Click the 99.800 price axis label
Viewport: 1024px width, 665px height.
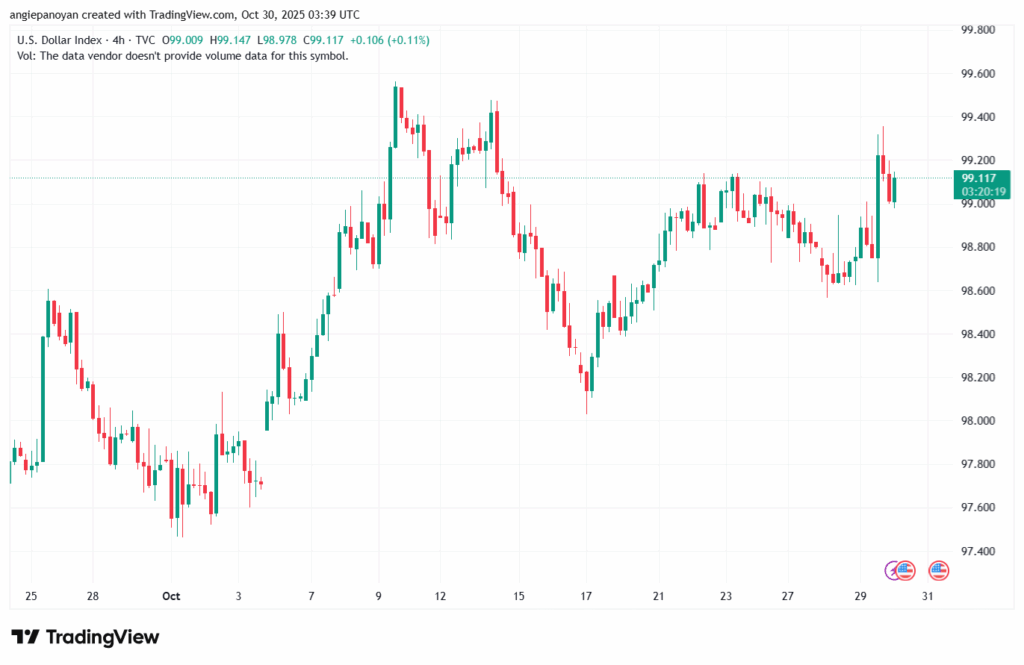(978, 31)
